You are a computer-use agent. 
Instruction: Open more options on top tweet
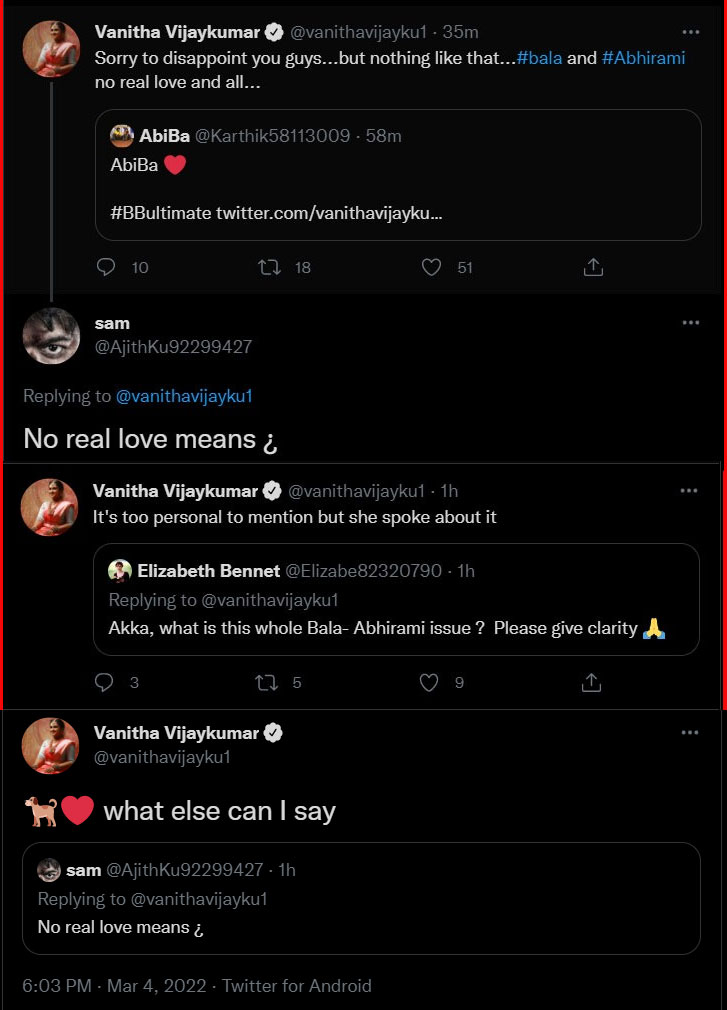point(690,31)
